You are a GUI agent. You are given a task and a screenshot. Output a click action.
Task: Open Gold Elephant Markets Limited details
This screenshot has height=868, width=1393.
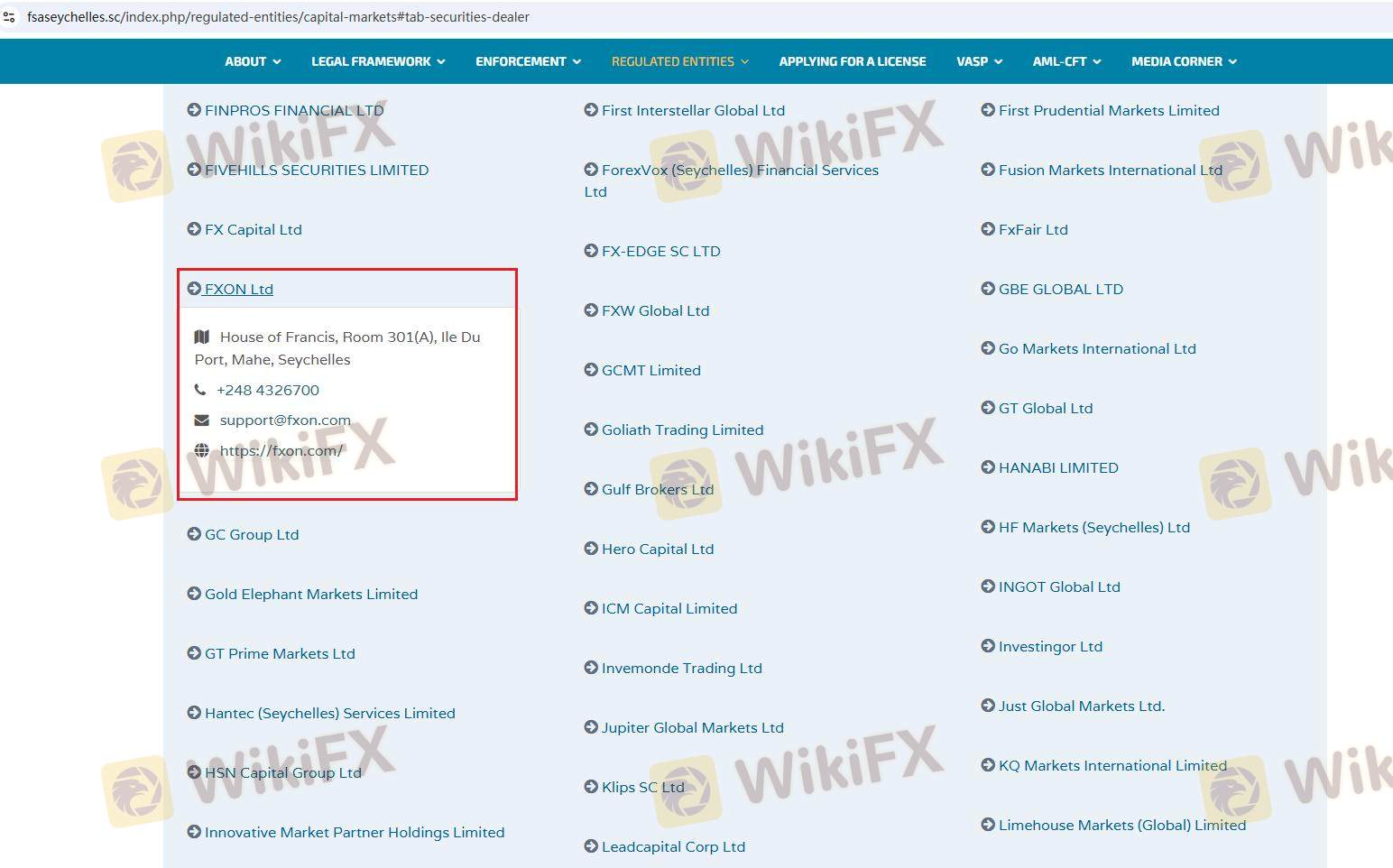click(302, 594)
